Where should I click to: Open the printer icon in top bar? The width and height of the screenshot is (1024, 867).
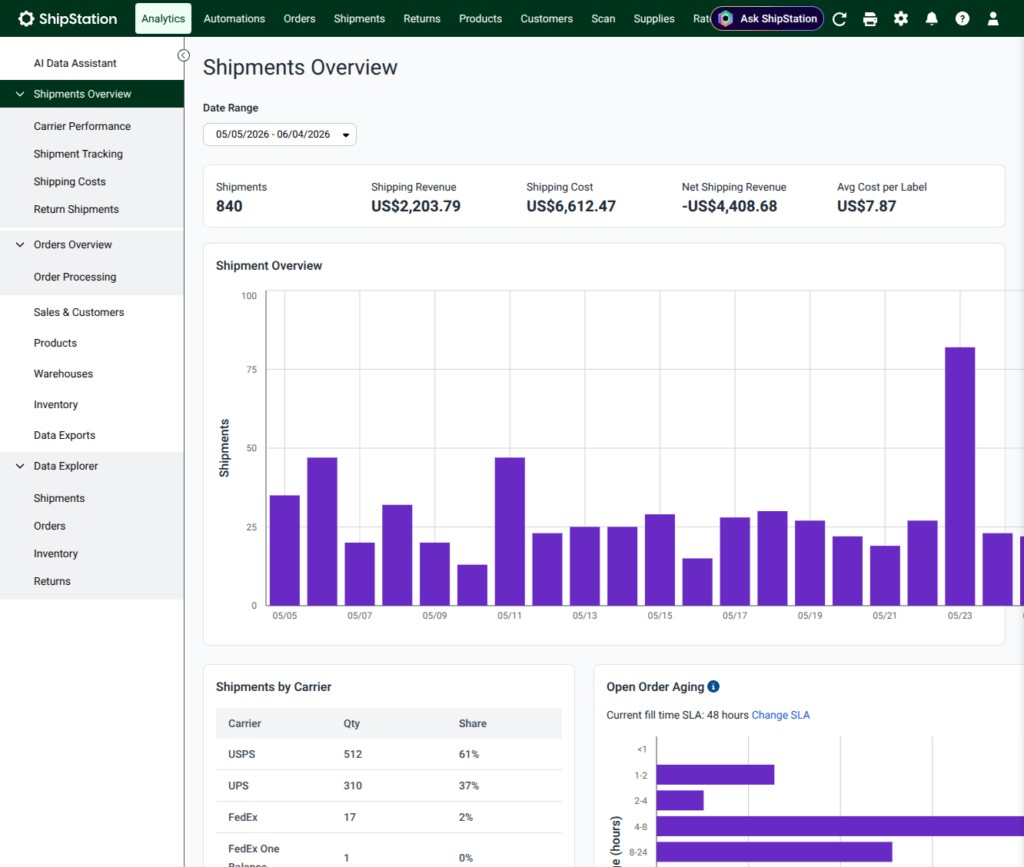pyautogui.click(x=870, y=19)
